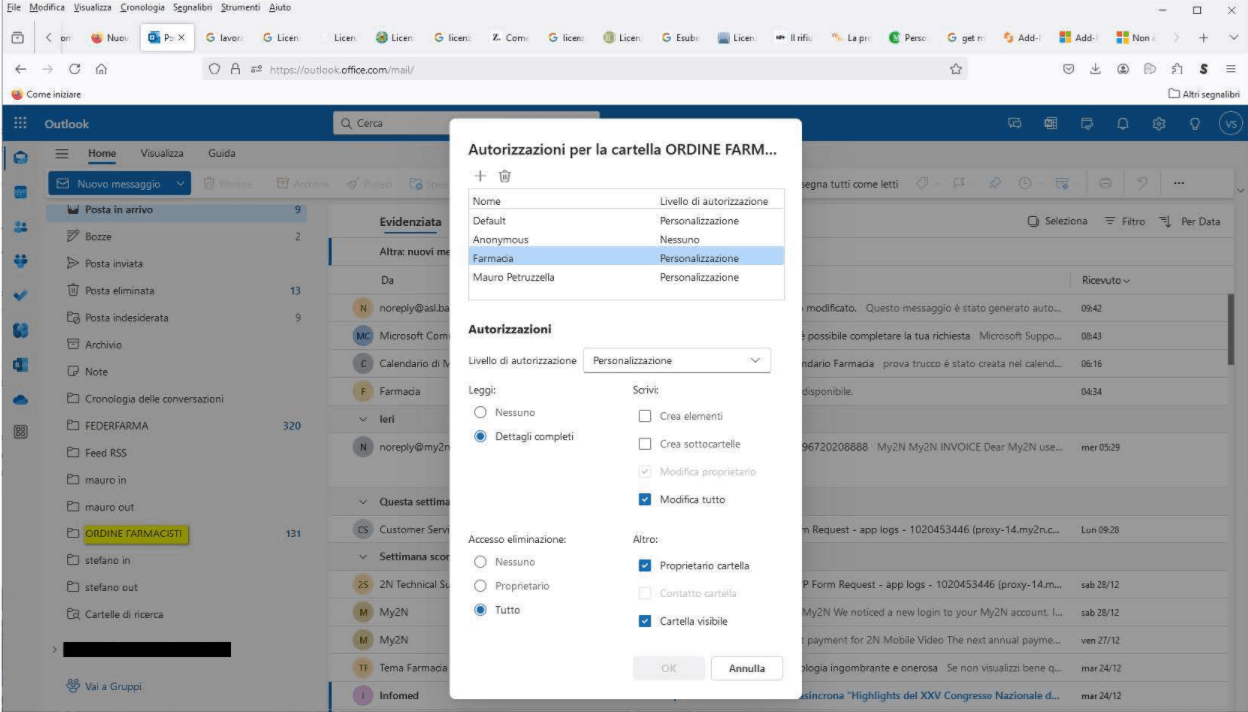Uncheck Proprietario cartella checkbox

click(645, 565)
